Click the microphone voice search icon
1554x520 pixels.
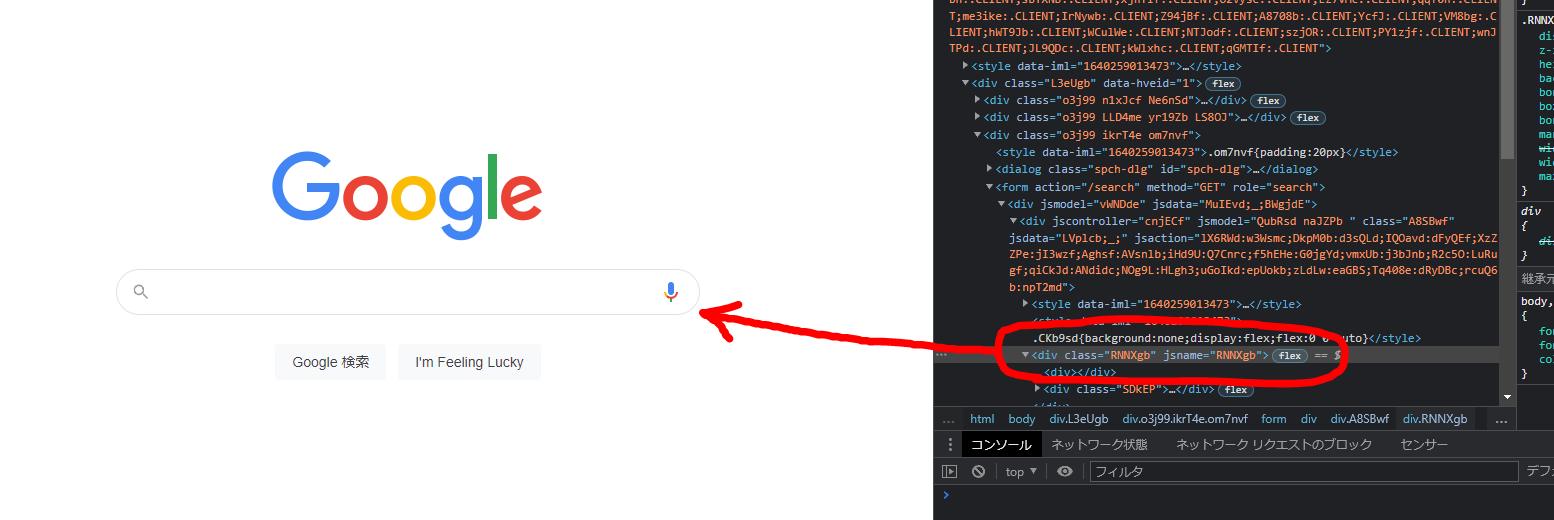671,292
